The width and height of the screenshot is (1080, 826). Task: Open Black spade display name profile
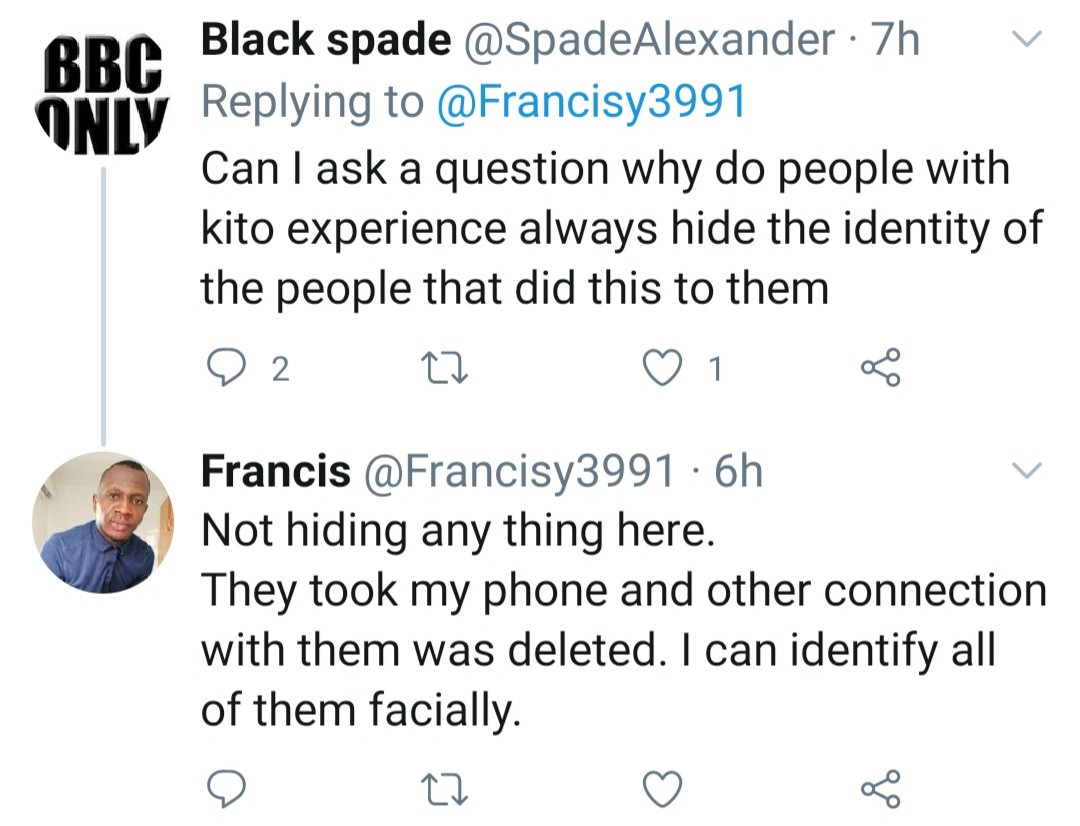coord(326,41)
